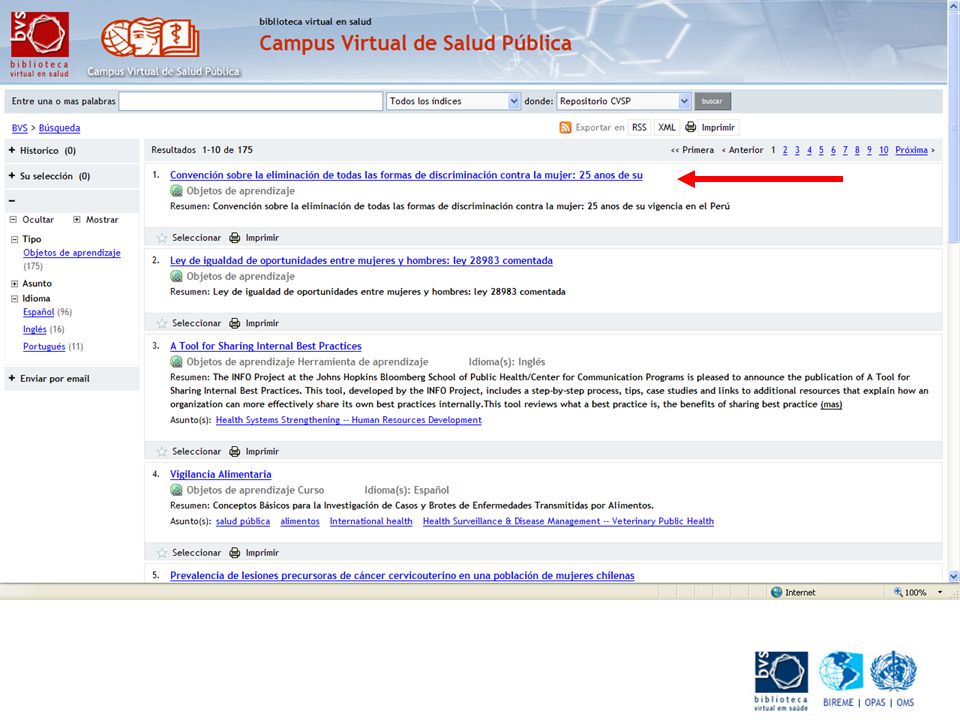
Task: Click the star icon under result 2
Action: pyautogui.click(x=162, y=323)
